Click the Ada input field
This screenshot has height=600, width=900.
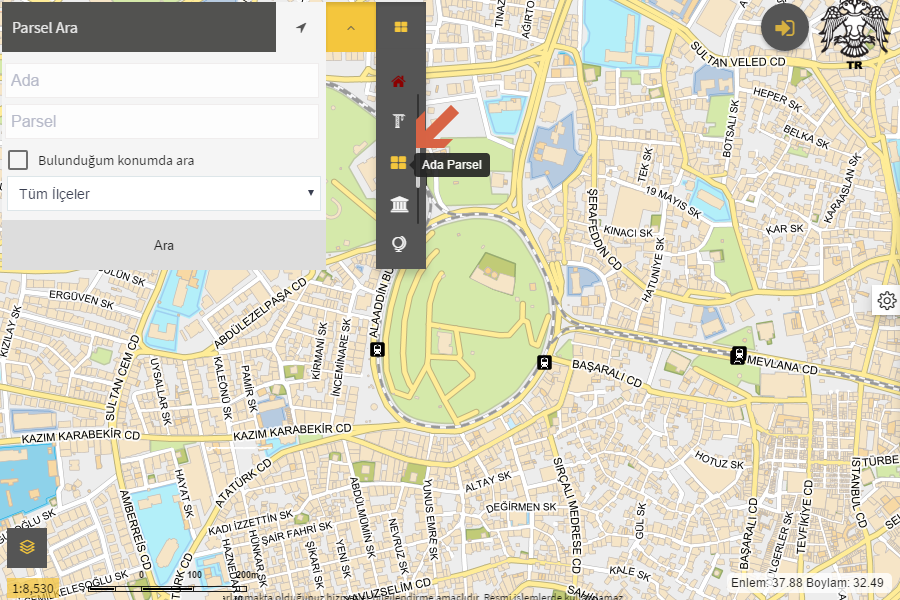click(x=162, y=80)
